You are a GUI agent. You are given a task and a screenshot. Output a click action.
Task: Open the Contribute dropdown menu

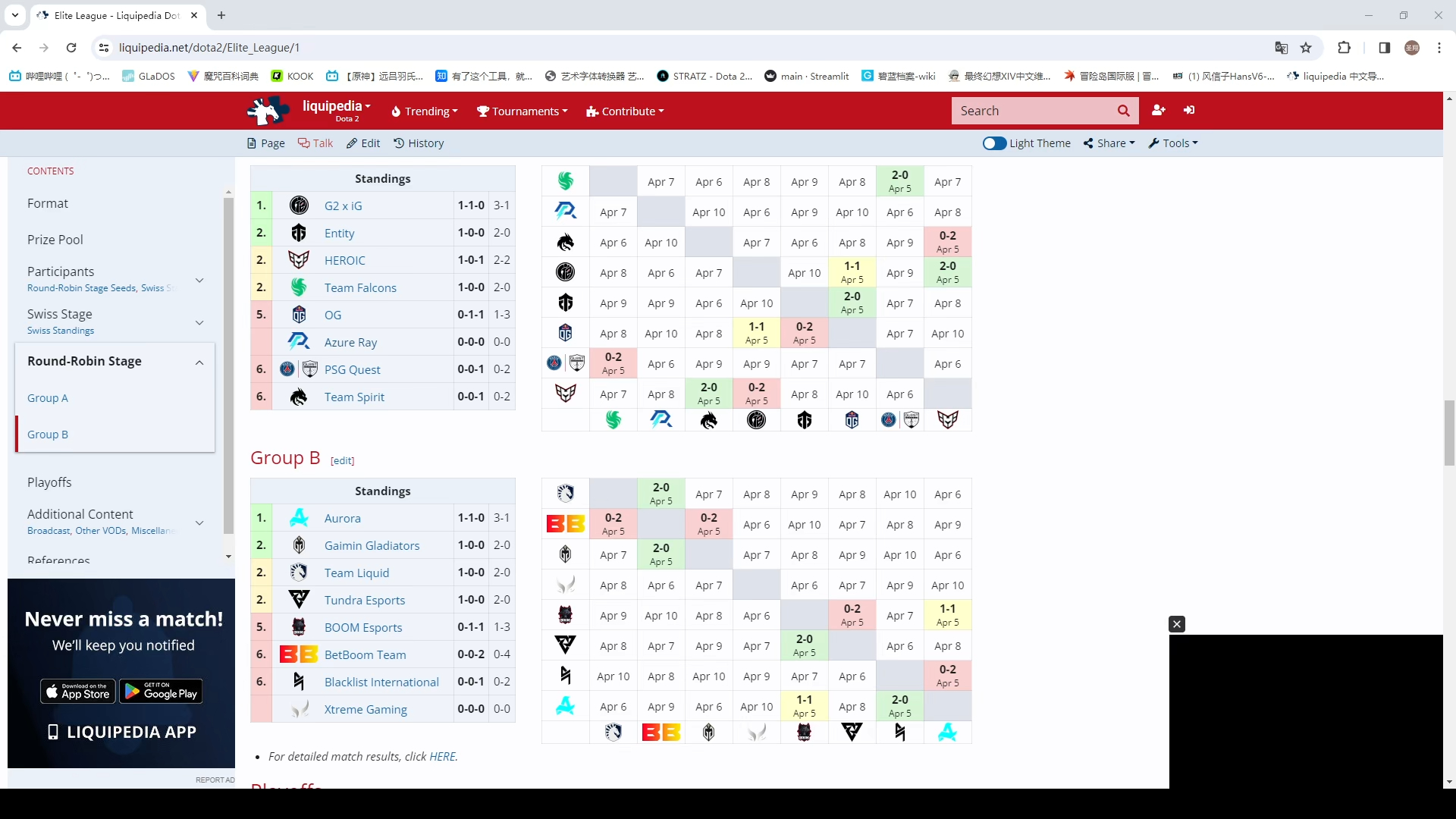coord(625,111)
